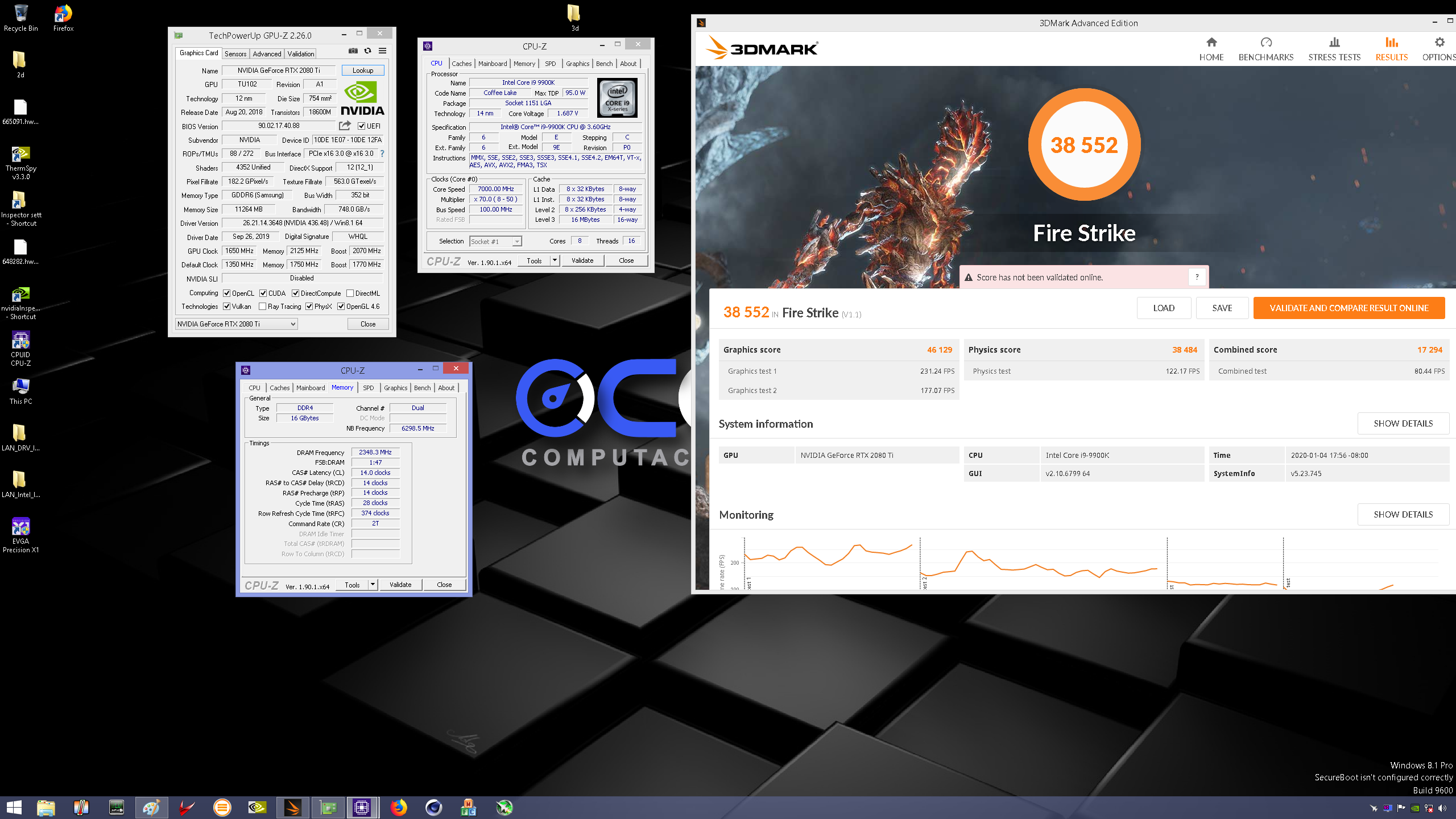1456x819 pixels.
Task: Click the Intel Core i9 logo in CPU-Z
Action: click(617, 98)
